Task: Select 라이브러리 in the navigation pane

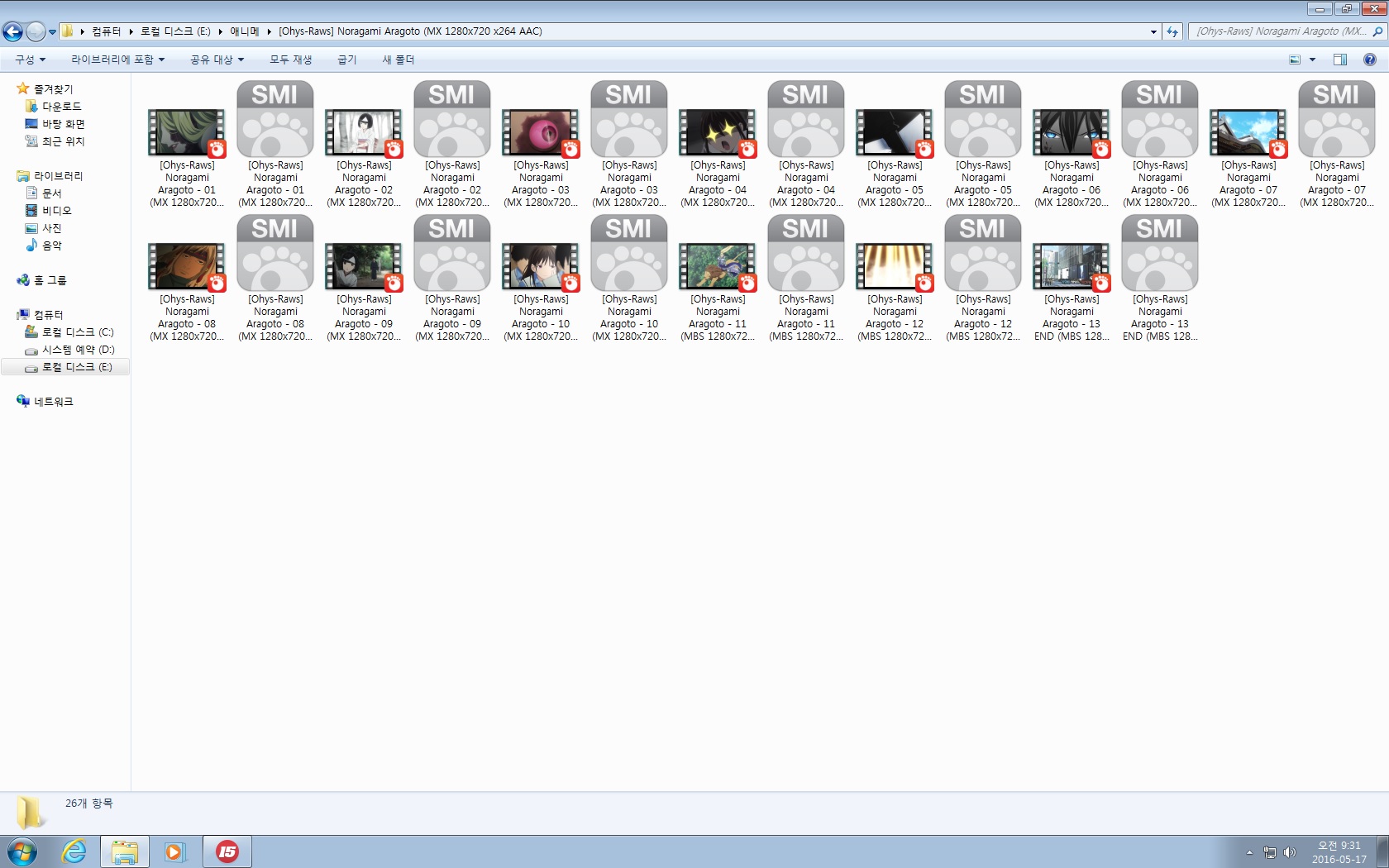Action: click(x=50, y=175)
